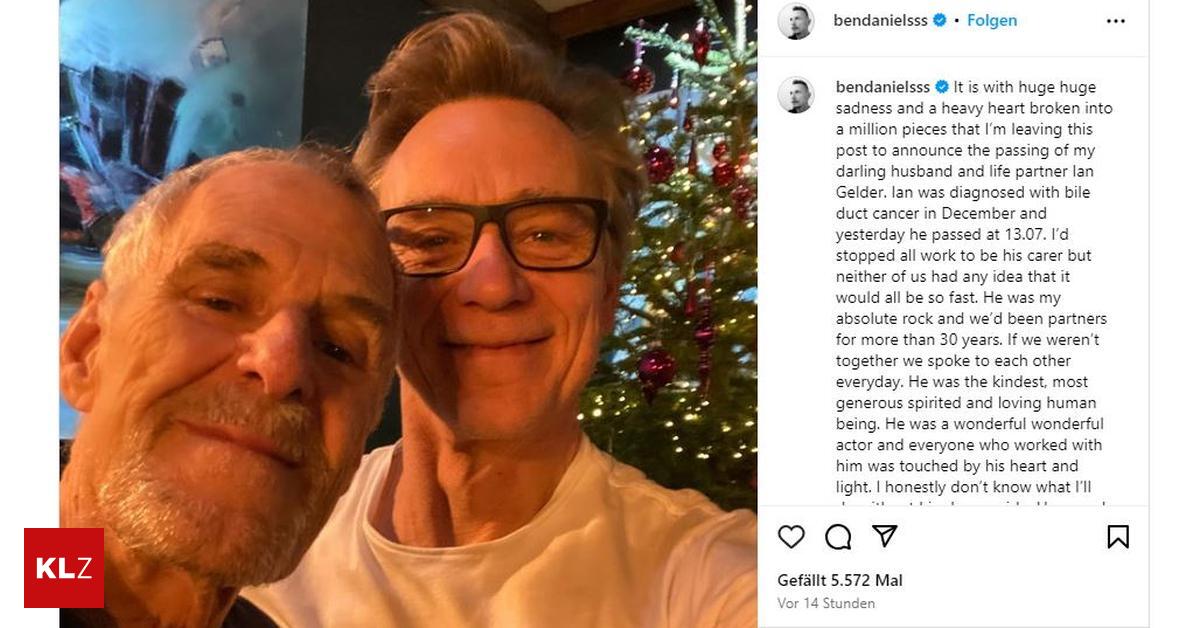Click the profile picture in the post header
The width and height of the screenshot is (1200, 628).
[796, 19]
